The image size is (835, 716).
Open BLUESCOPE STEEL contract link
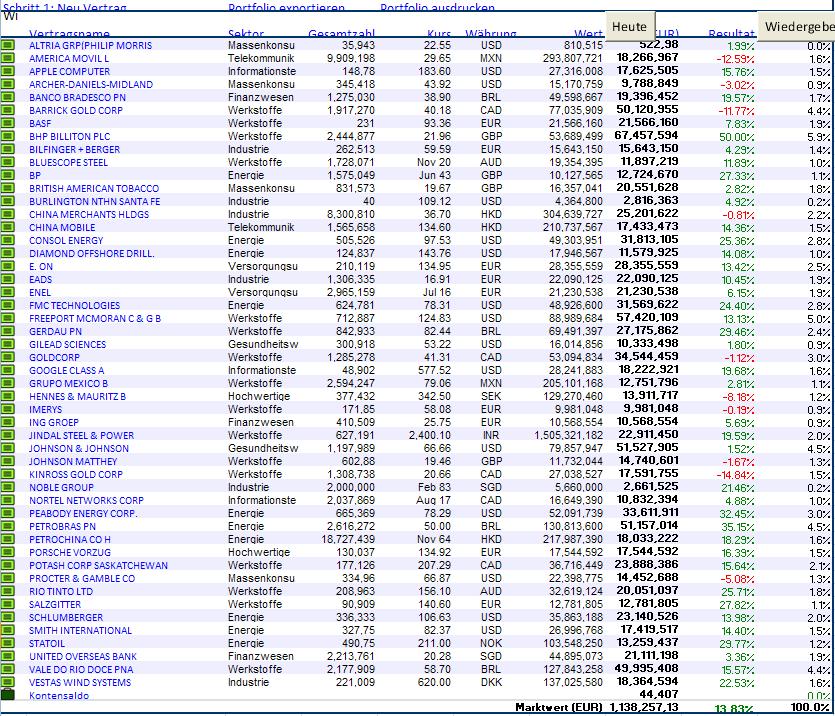tap(68, 162)
